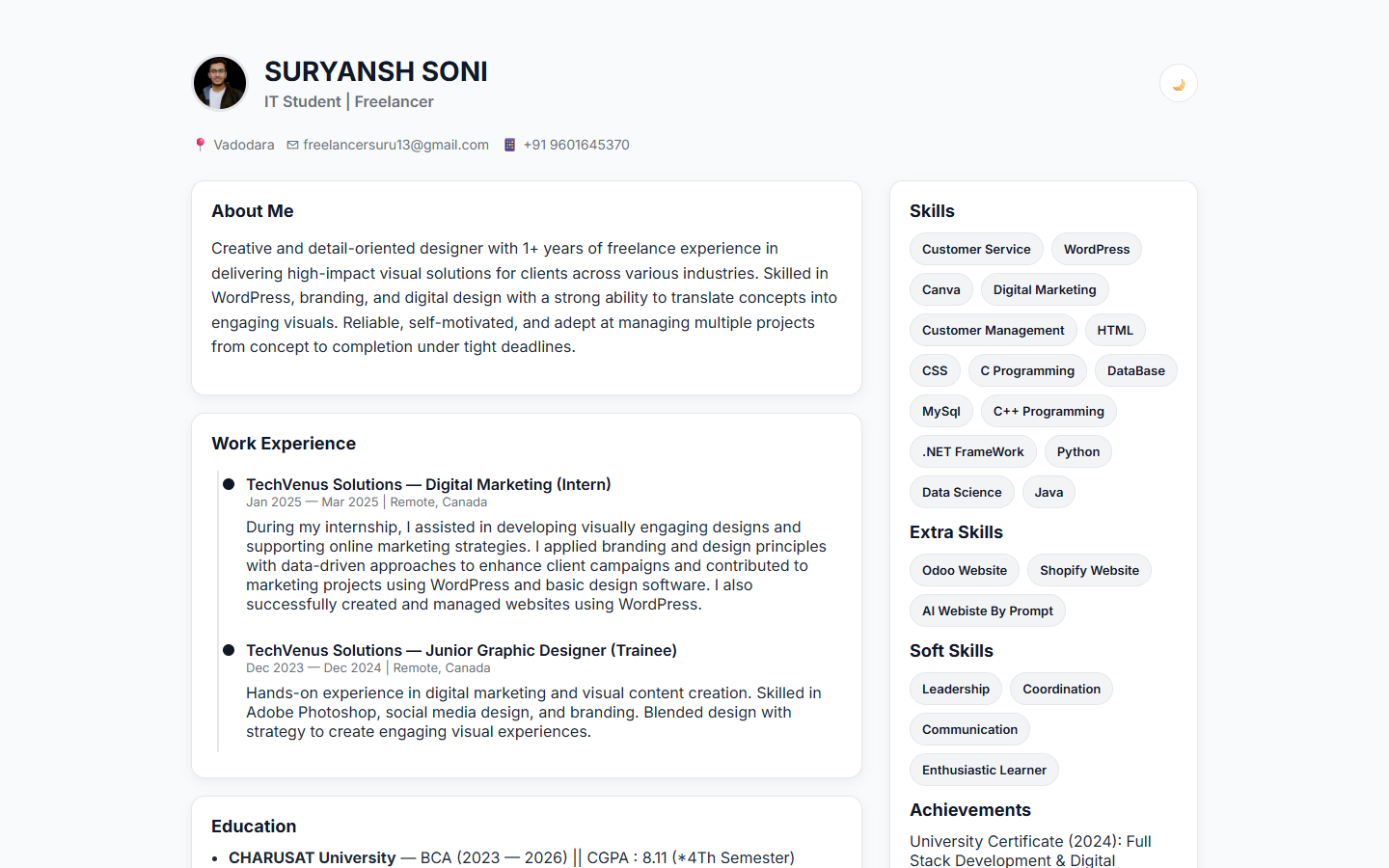
Task: Click the Customer Service skill tag
Action: point(976,249)
